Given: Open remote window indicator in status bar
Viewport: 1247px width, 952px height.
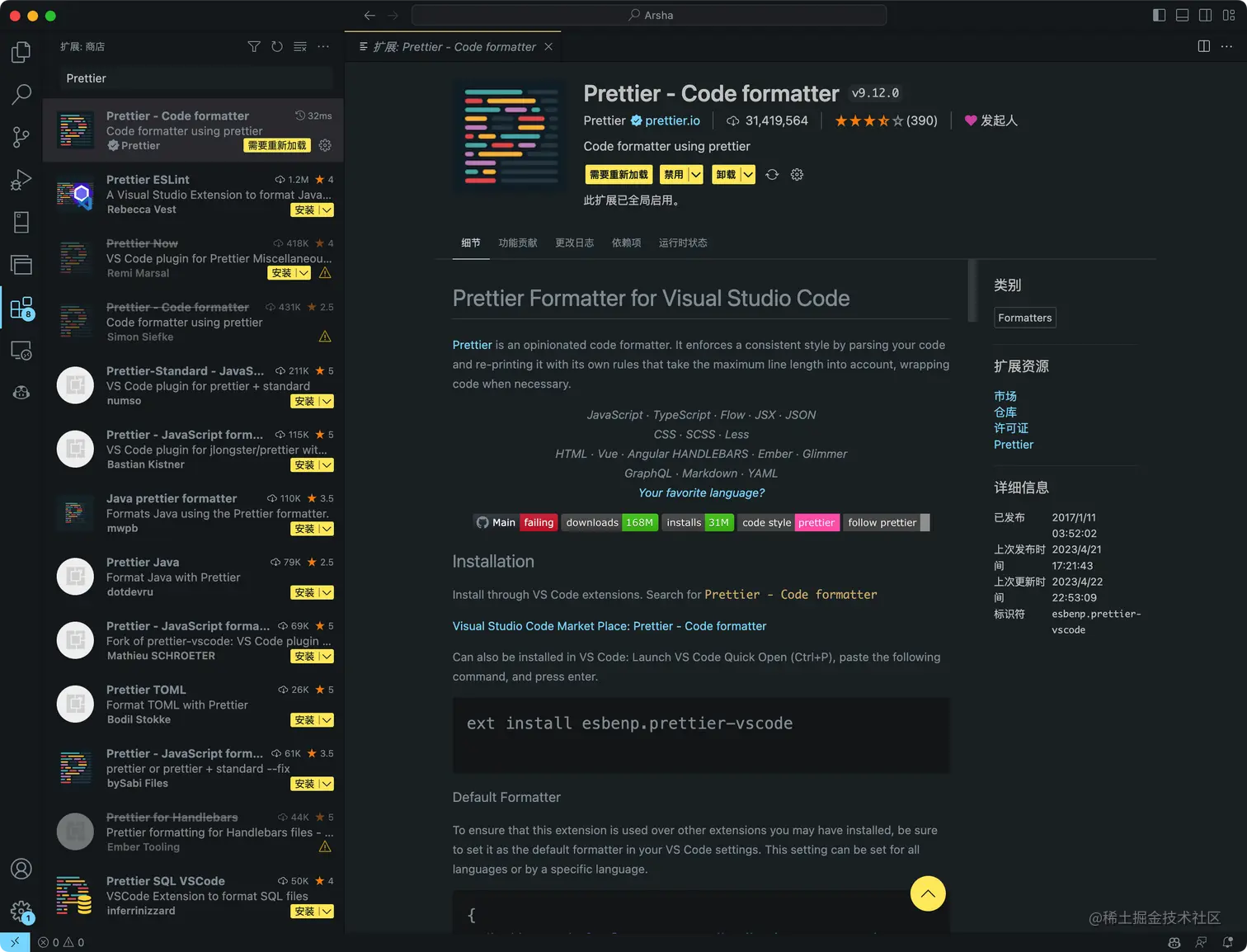Looking at the screenshot, I should click(15, 942).
